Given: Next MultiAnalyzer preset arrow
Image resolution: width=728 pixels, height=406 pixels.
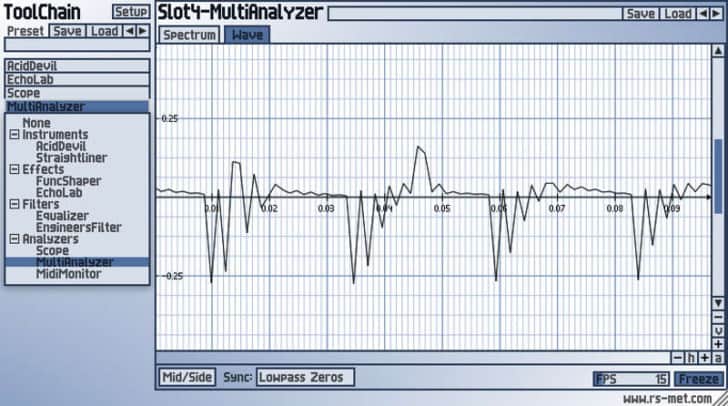Looking at the screenshot, I should pyautogui.click(x=716, y=13).
